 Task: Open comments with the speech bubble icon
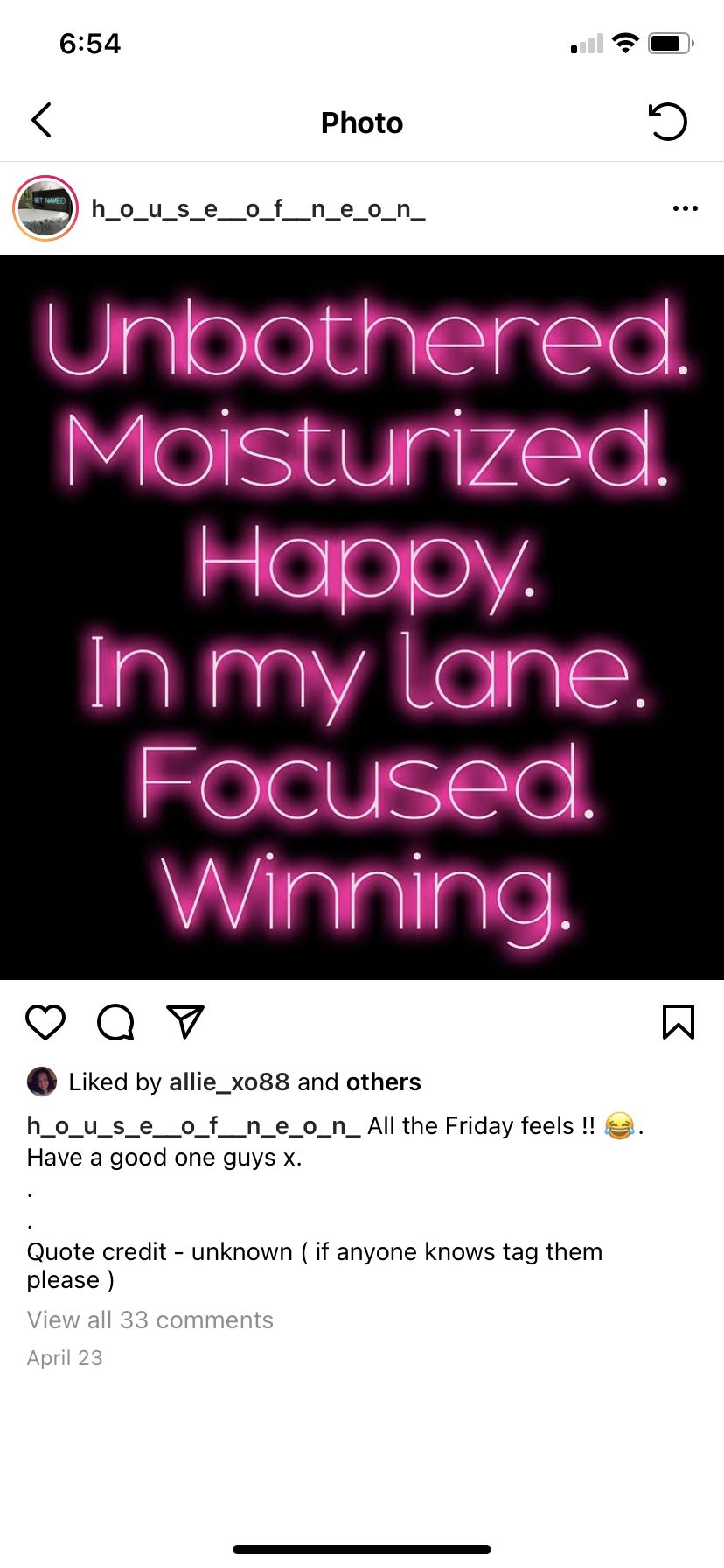coord(115,1022)
